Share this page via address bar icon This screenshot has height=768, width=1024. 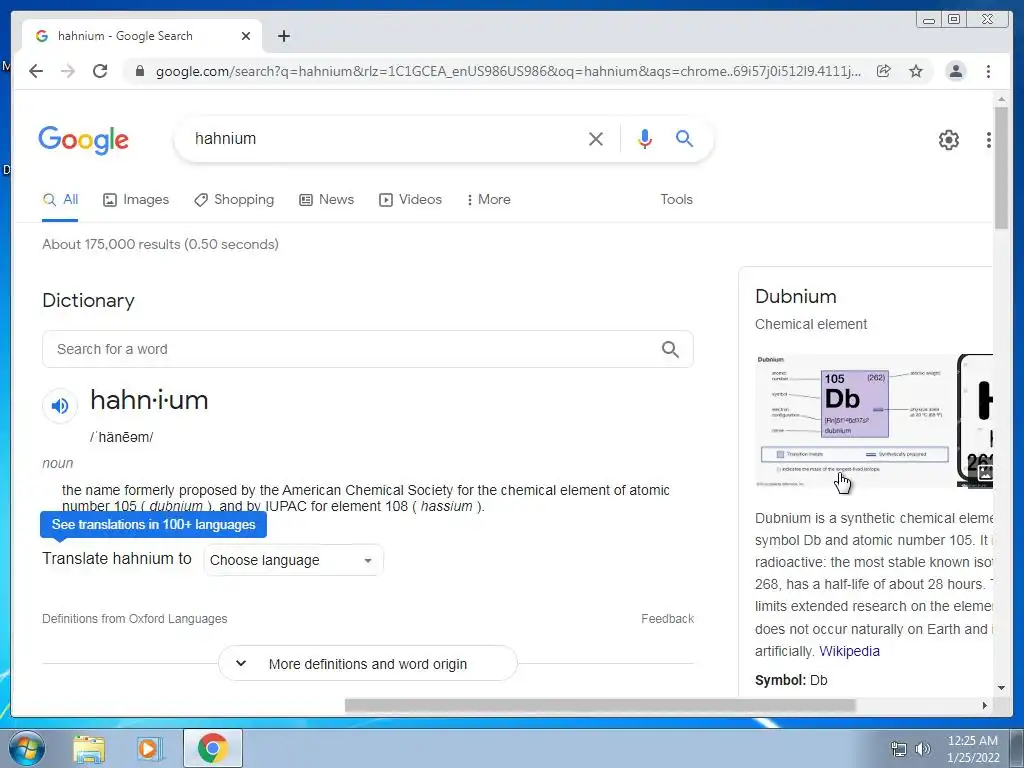click(884, 71)
